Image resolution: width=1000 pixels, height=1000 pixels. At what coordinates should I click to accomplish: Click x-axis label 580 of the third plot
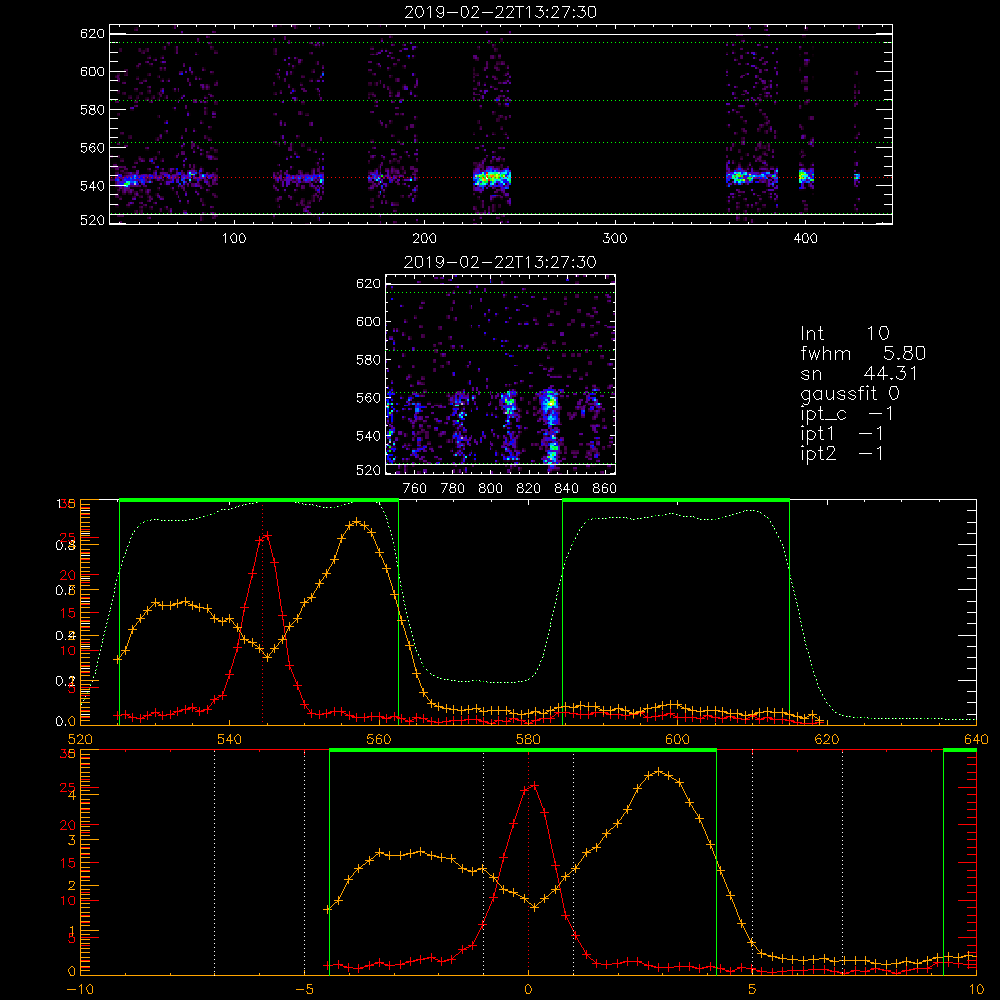pos(528,739)
